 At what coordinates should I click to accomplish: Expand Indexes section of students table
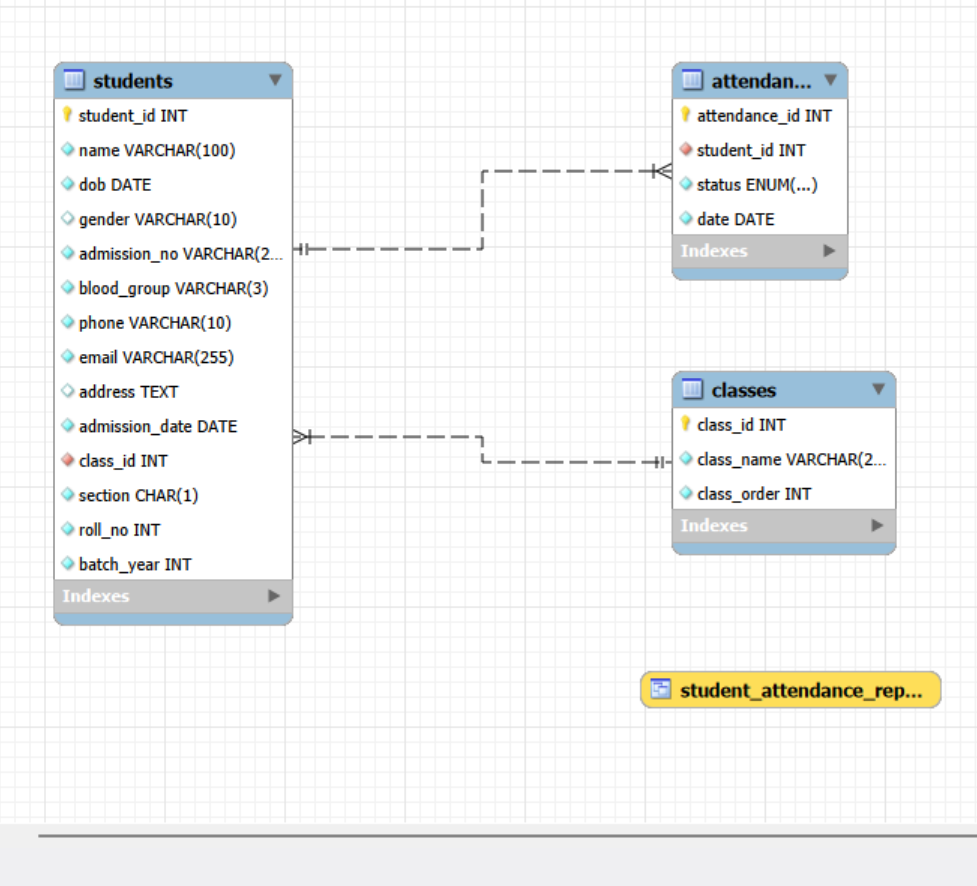coord(274,596)
